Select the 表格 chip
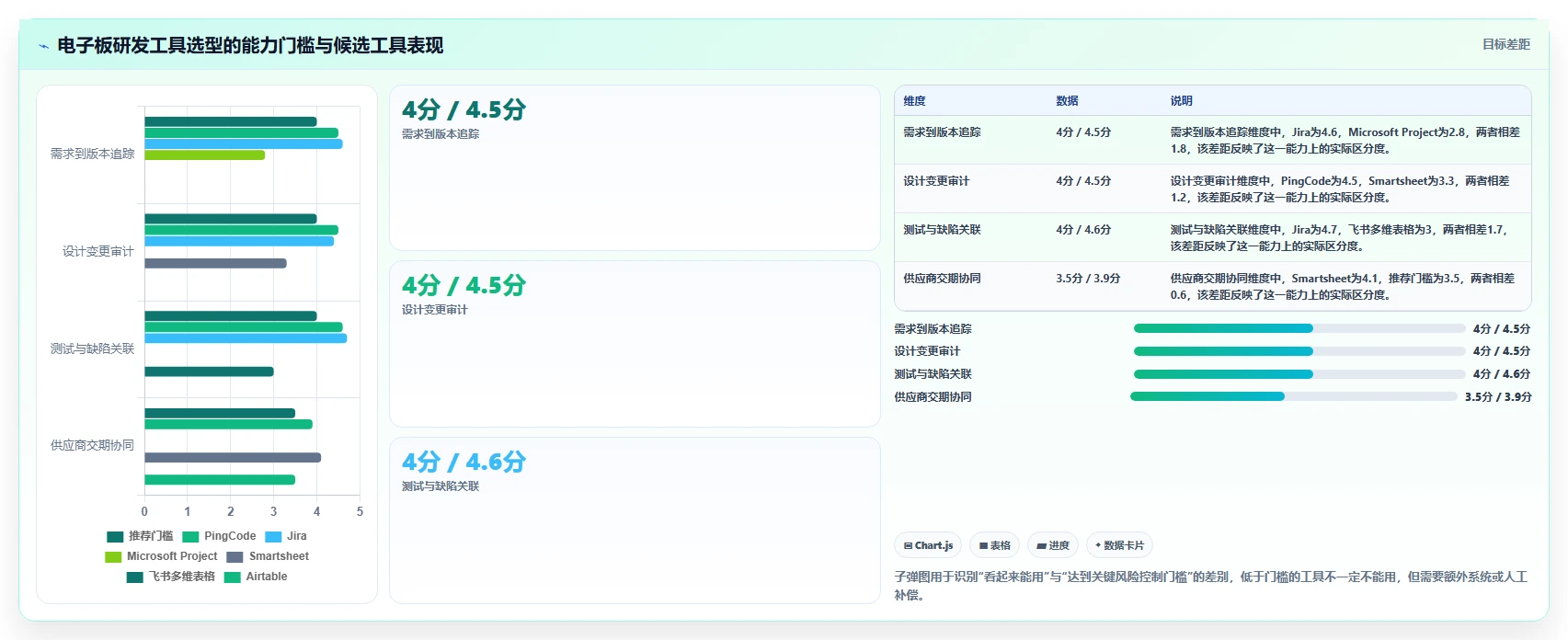1568x640 pixels. 994,545
